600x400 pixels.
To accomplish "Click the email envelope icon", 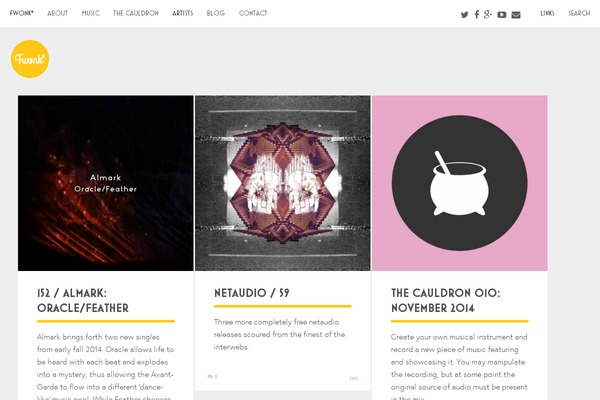I will tap(516, 15).
